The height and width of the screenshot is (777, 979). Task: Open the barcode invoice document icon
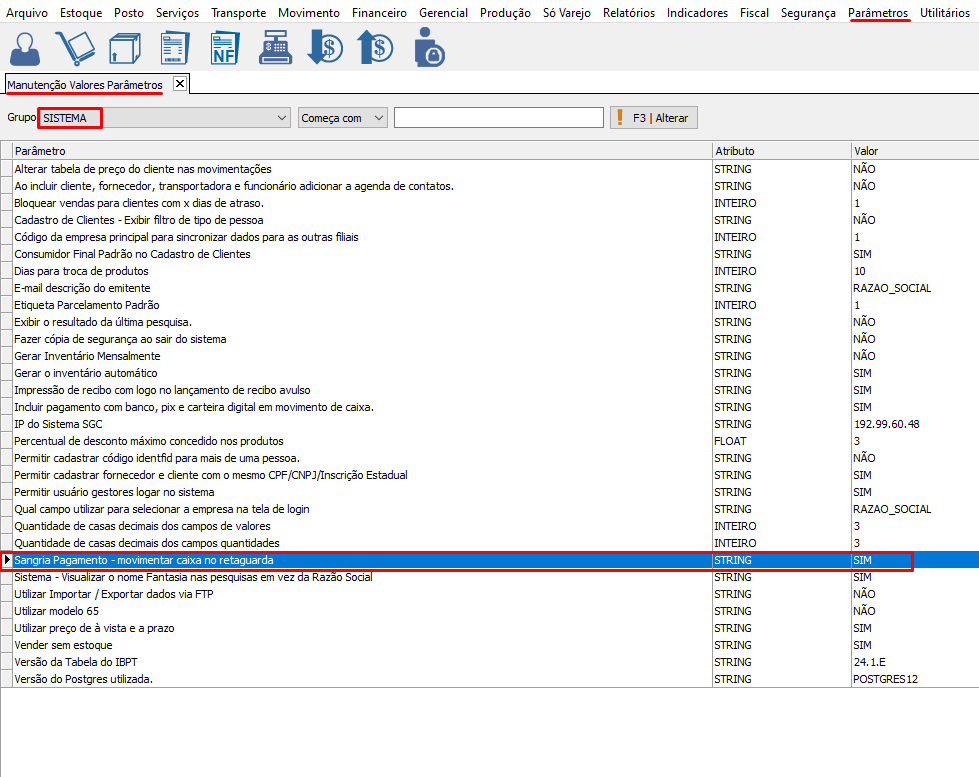point(174,47)
